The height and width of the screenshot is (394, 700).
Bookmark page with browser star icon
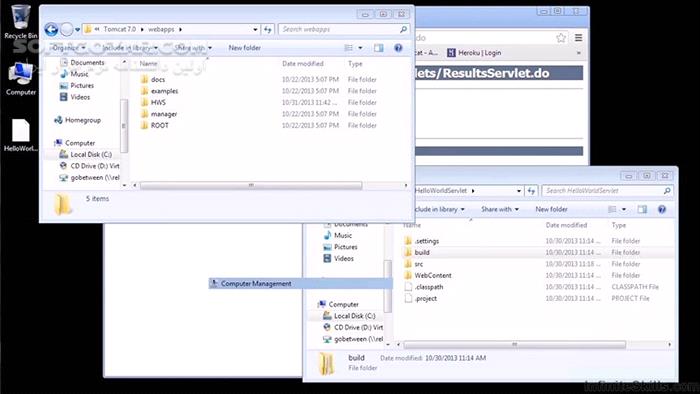tap(561, 38)
